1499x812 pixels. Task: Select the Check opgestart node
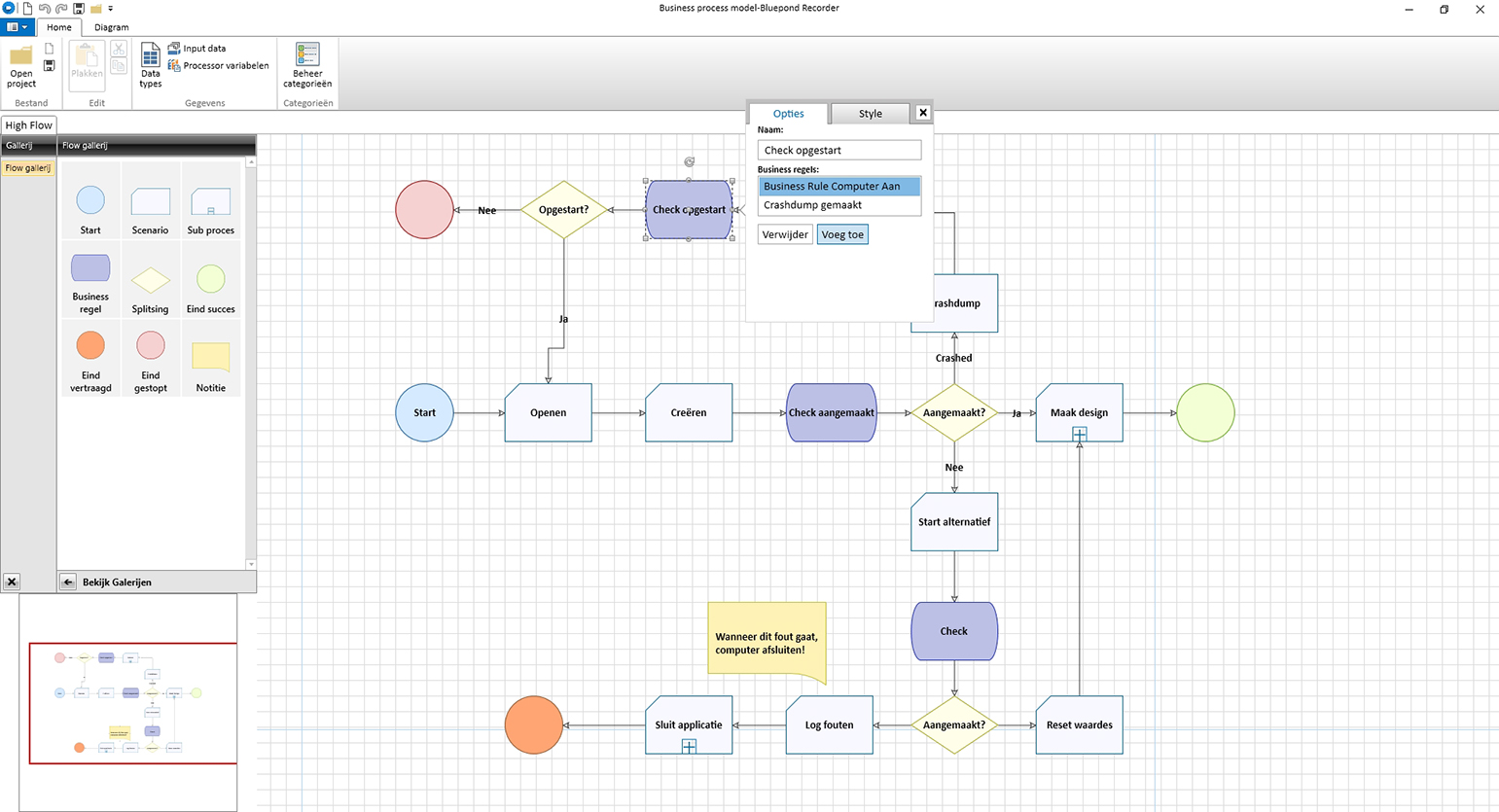pos(689,209)
